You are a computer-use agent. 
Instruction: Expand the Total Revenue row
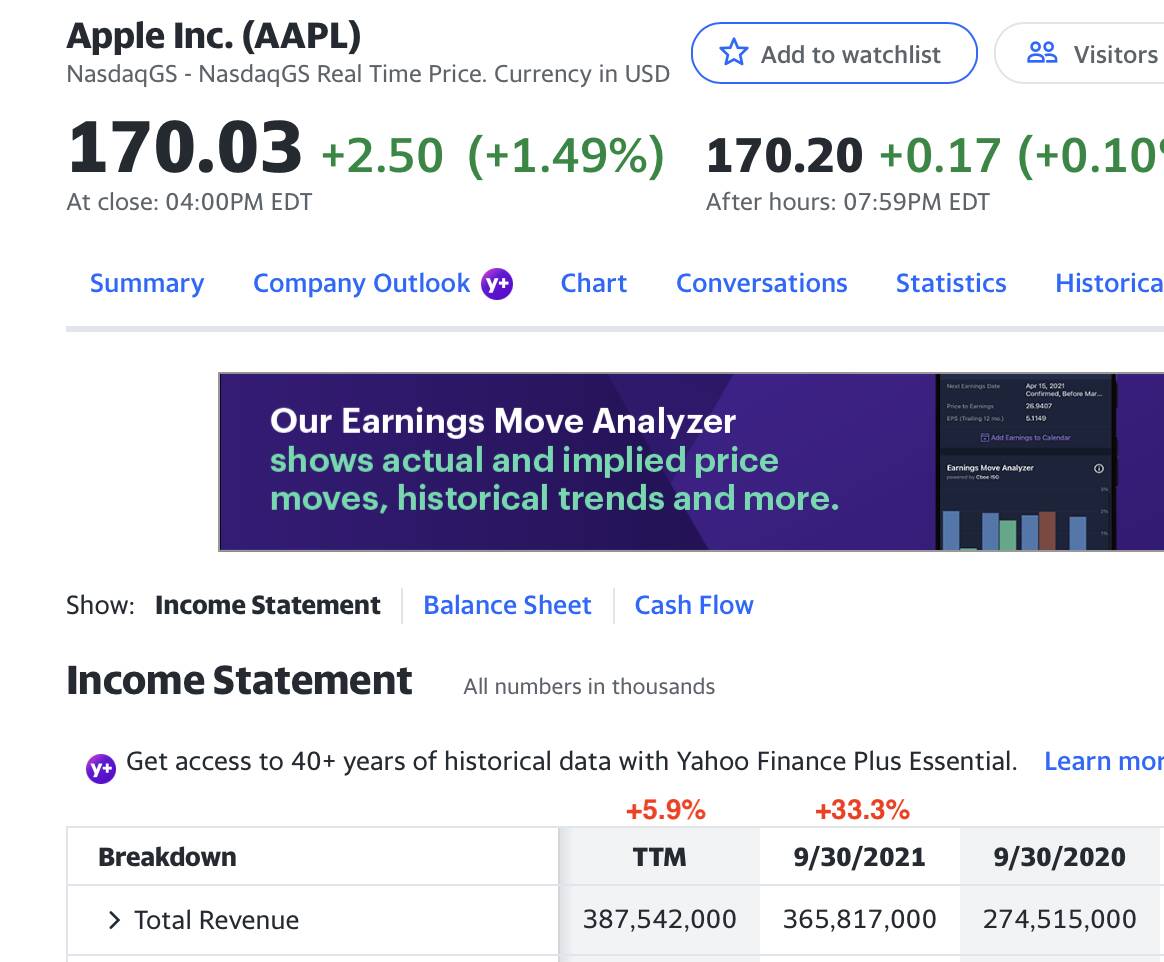pos(114,920)
